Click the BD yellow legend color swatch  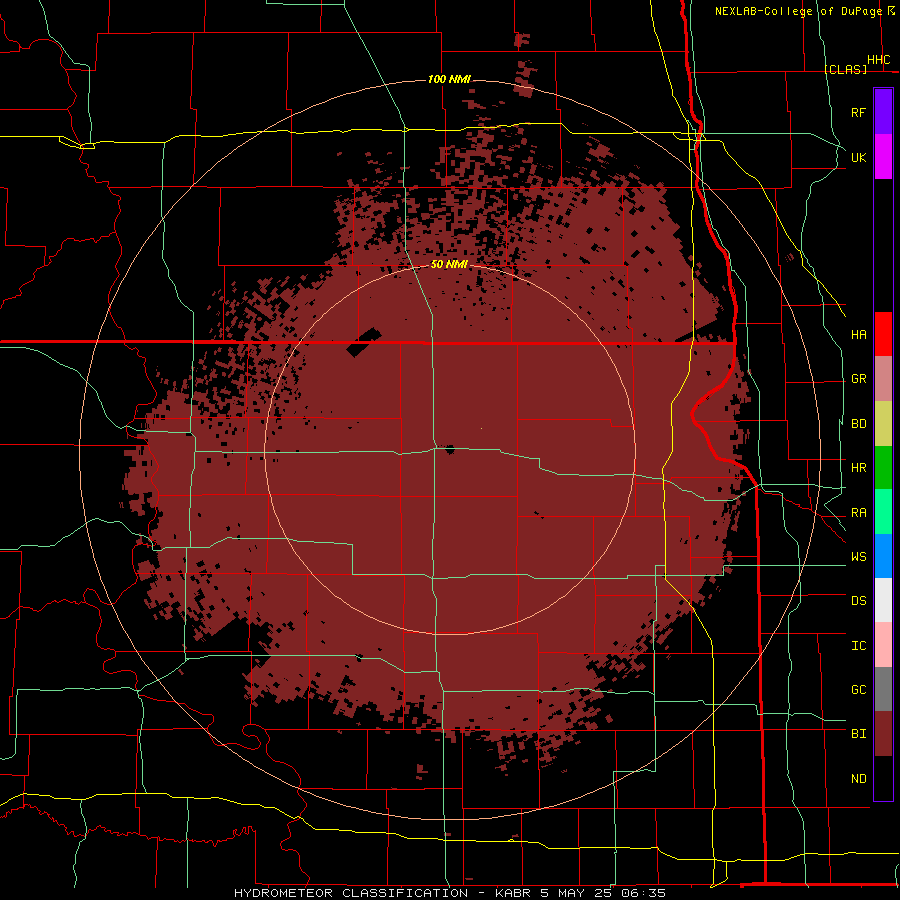[883, 424]
